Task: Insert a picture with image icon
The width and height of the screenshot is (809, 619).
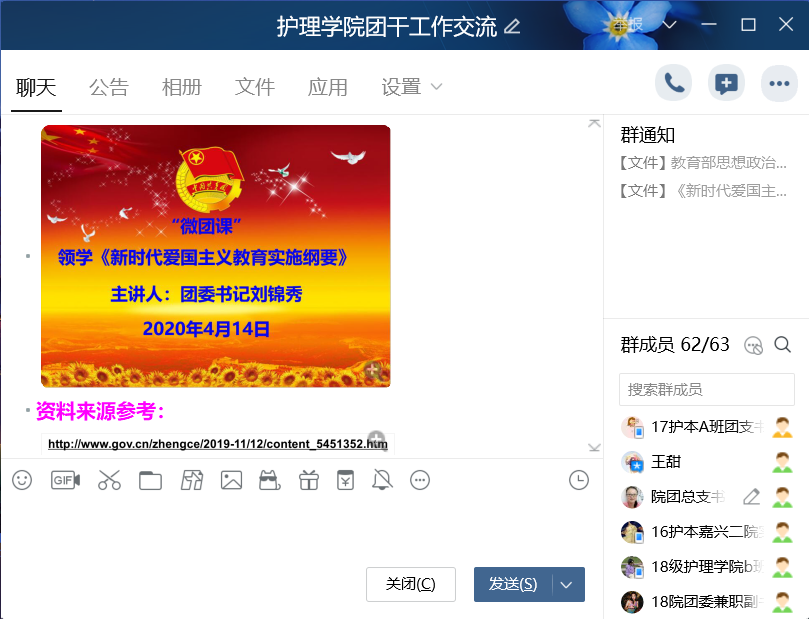Action: coord(231,480)
